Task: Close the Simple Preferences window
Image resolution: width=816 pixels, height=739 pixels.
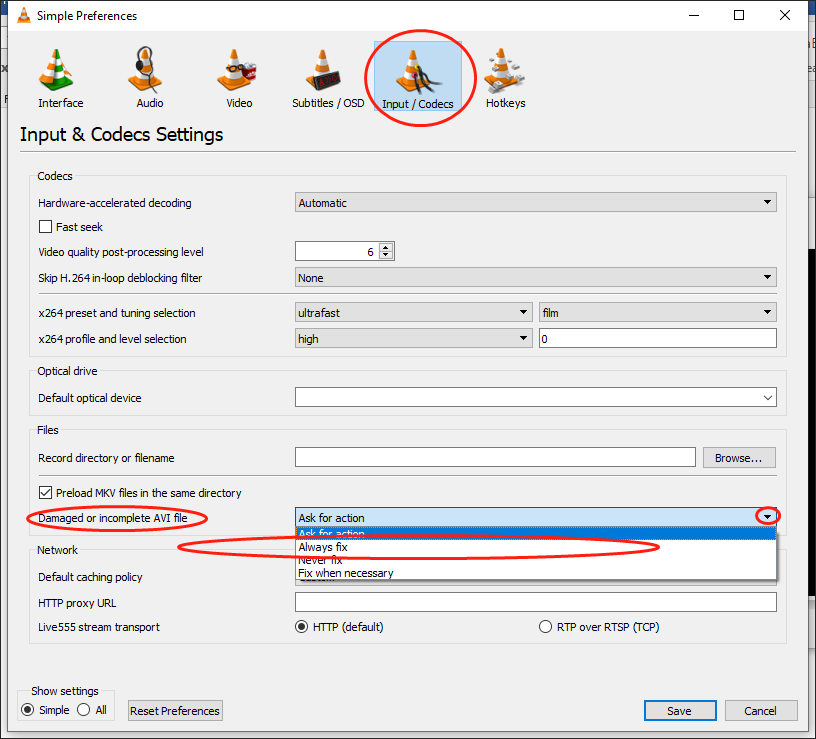Action: coord(785,16)
